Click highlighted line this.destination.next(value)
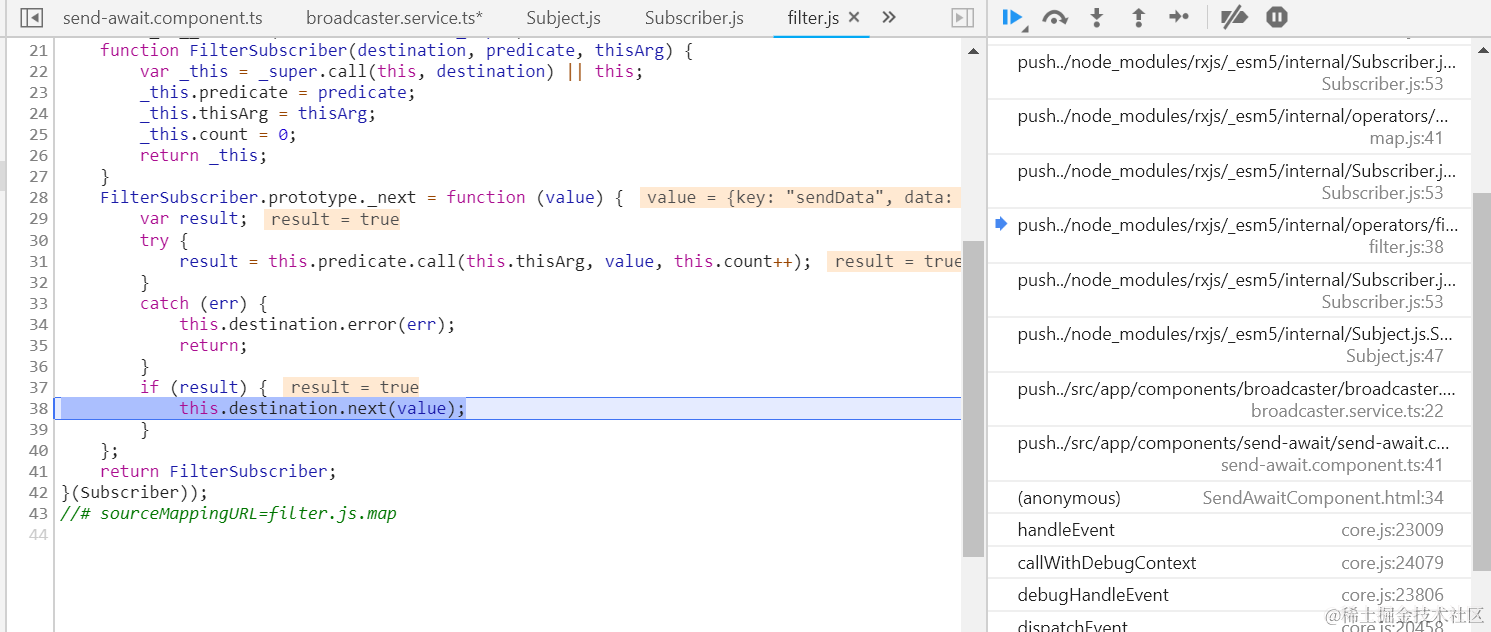Viewport: 1491px width, 632px height. coord(322,408)
